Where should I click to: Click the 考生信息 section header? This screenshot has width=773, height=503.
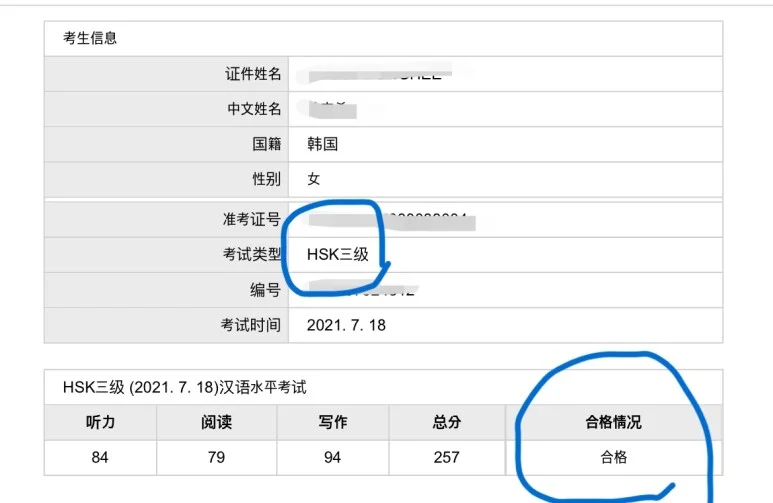click(x=91, y=38)
